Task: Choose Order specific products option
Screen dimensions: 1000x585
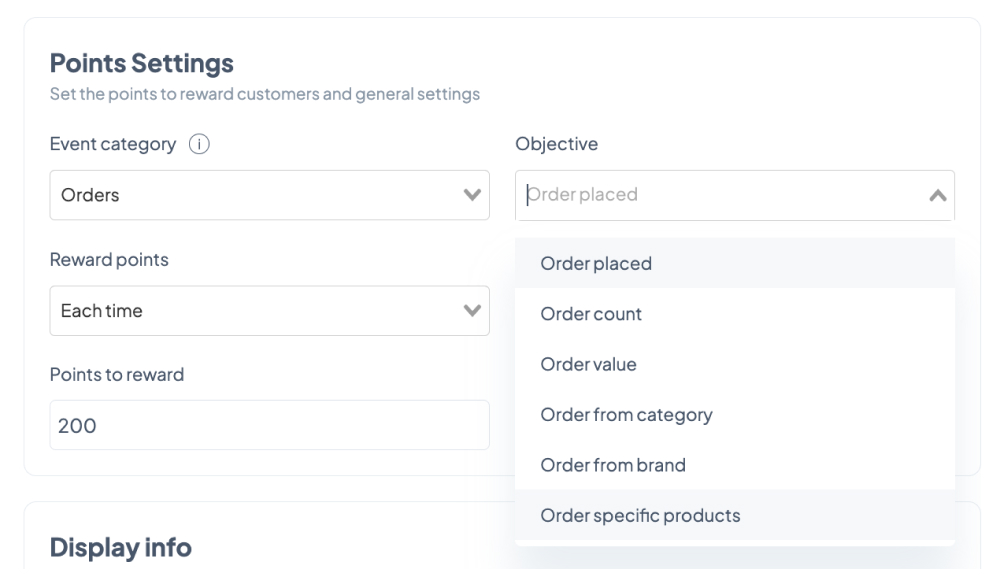Action: 735,515
